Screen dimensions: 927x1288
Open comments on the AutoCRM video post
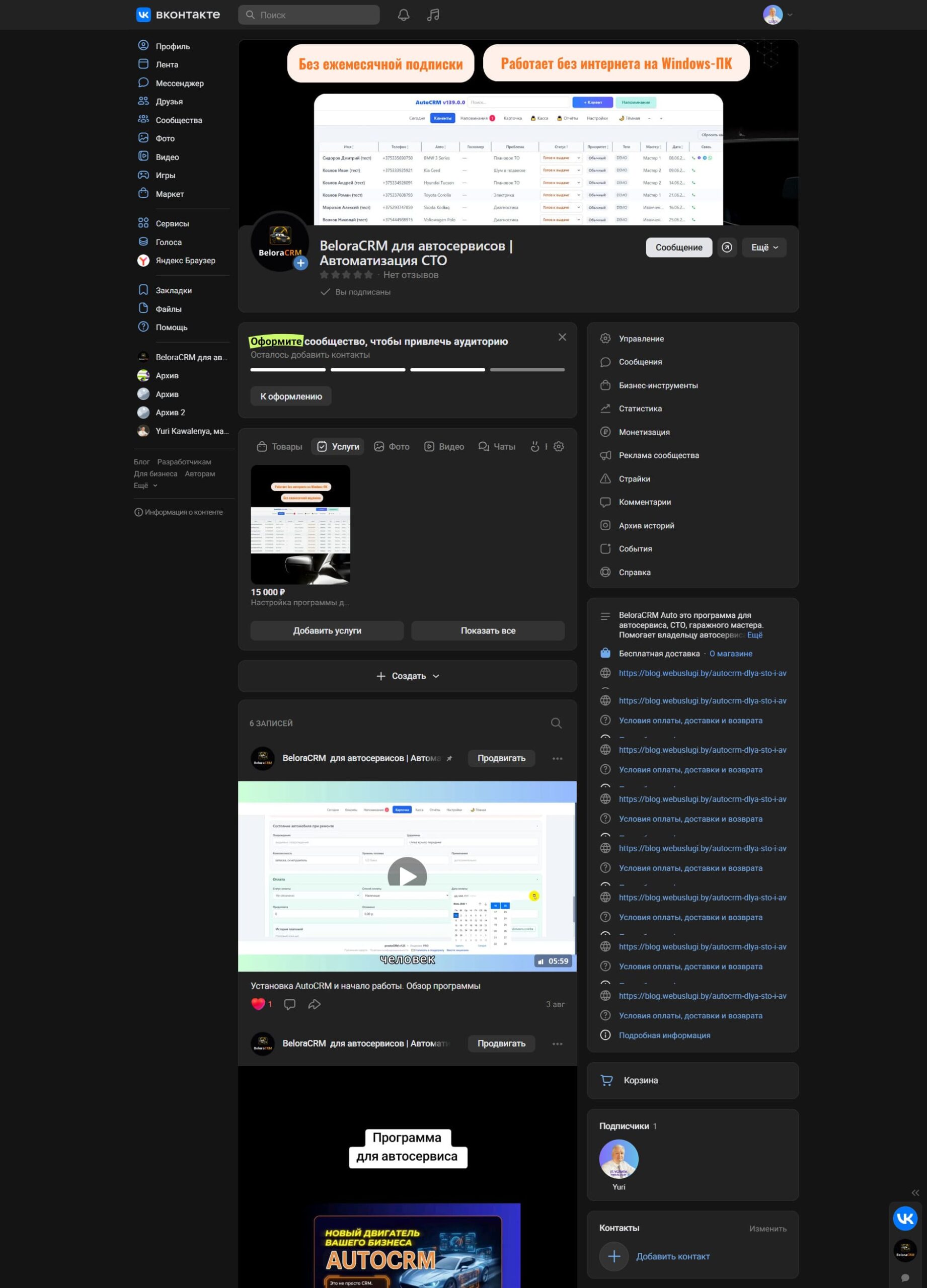pos(290,1004)
